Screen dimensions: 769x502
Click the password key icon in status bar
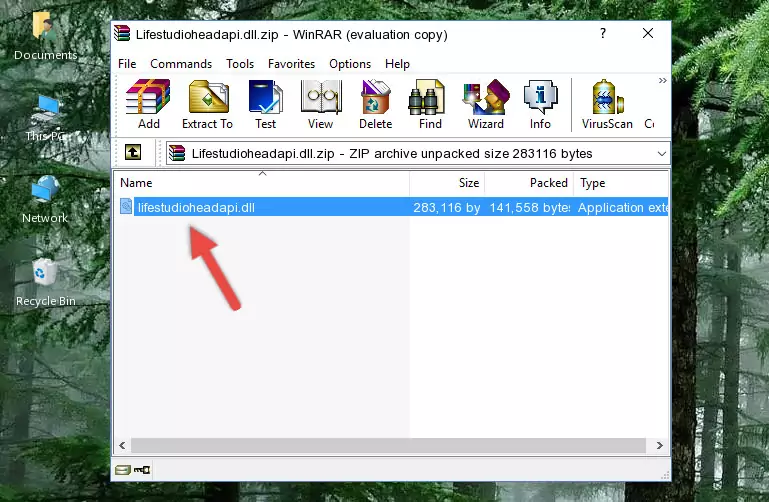[142, 470]
